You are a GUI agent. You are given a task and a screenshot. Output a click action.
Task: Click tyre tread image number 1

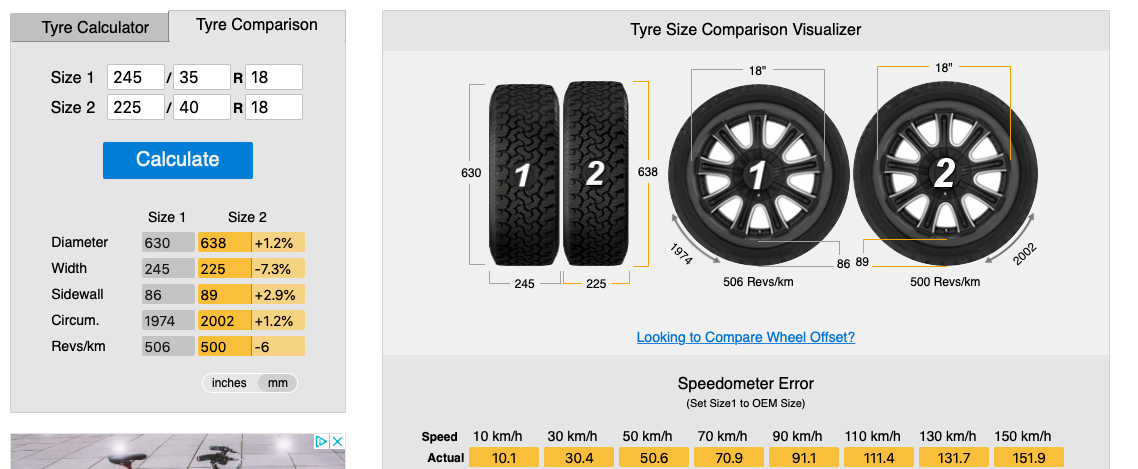523,174
